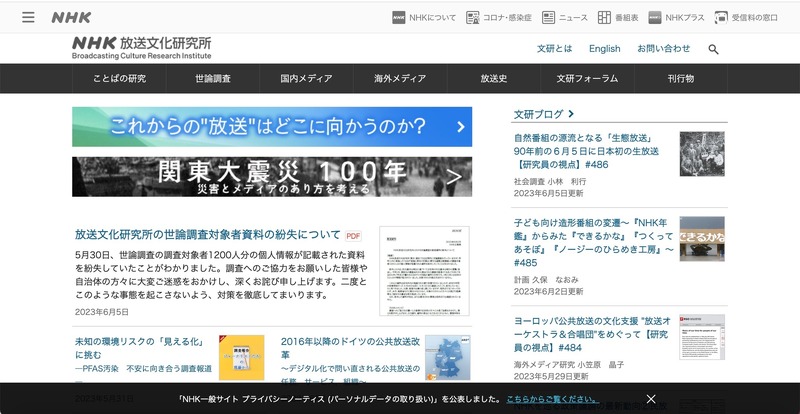Expand the 文研ブログ section chevron
Image resolution: width=800 pixels, height=414 pixels.
coord(571,114)
